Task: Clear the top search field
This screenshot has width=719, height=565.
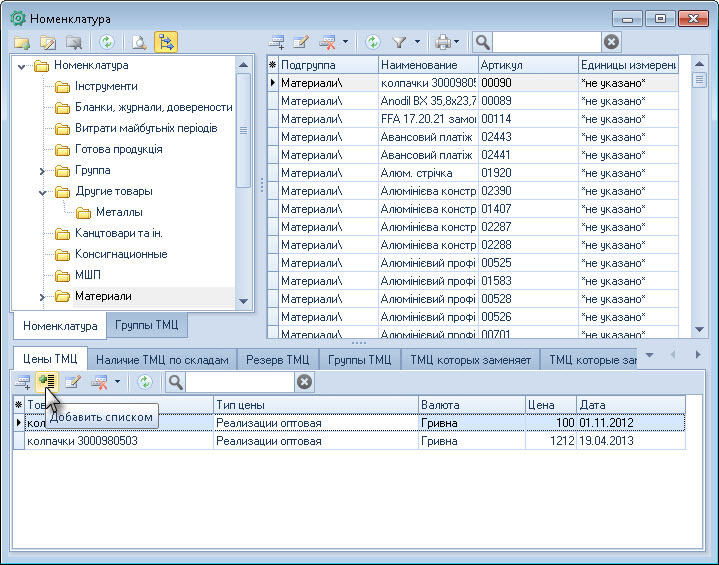Action: click(x=611, y=42)
